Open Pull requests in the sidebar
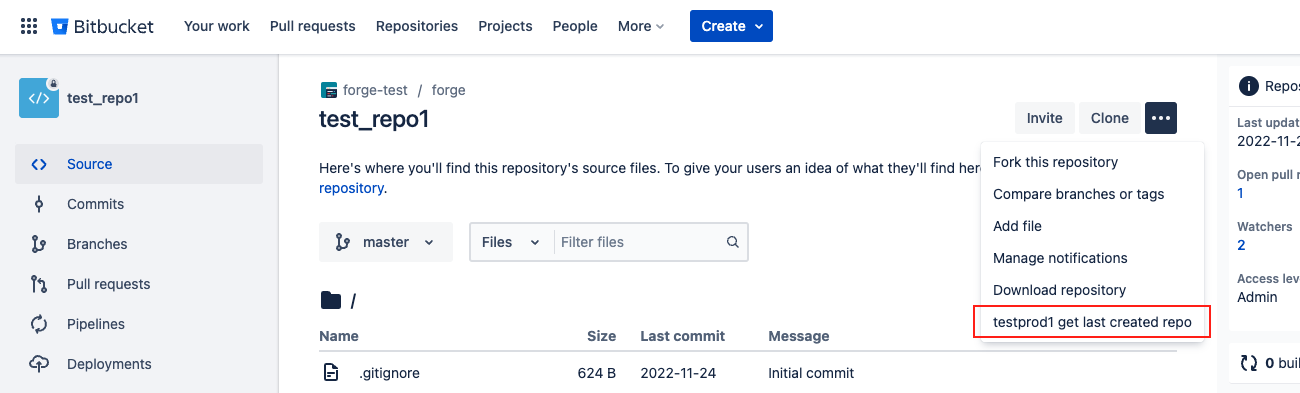This screenshot has width=1300, height=393. coord(139,284)
